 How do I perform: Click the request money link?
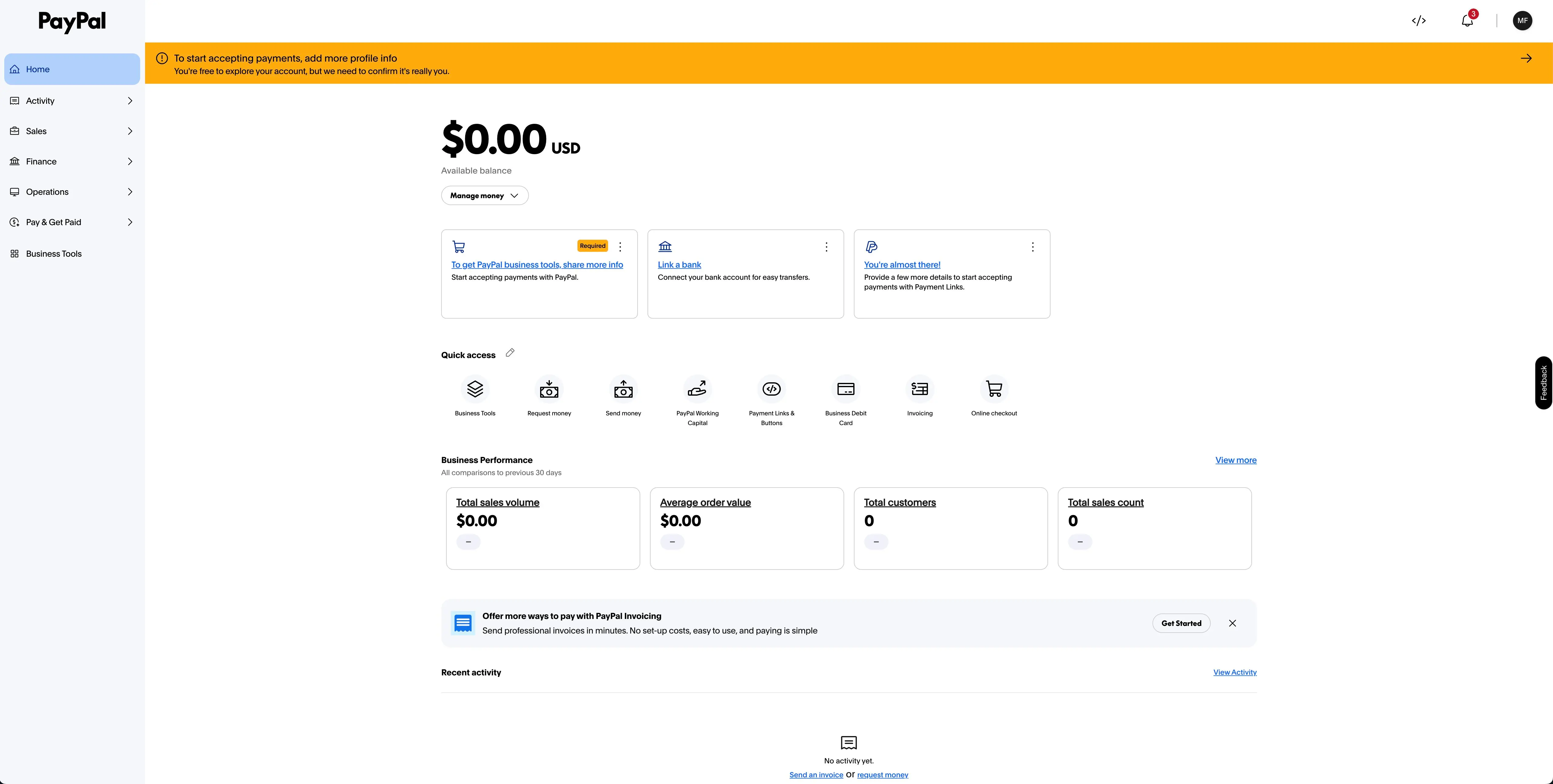(883, 775)
